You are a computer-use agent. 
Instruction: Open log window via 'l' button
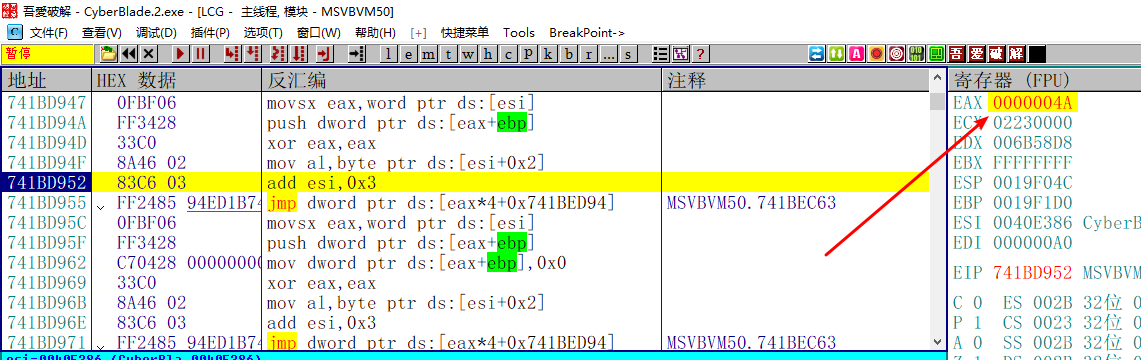click(389, 54)
